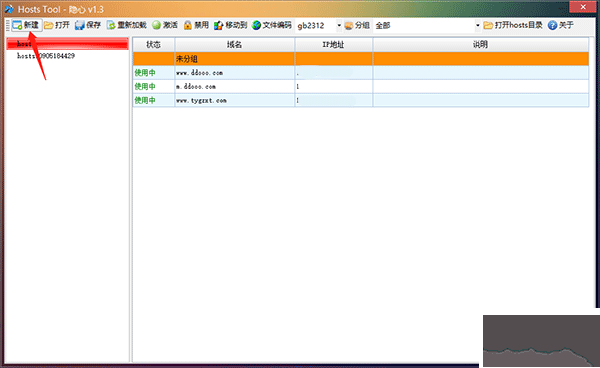Click 打开hosts目录 folder button
Image resolution: width=600 pixels, height=368 pixels.
(x=513, y=25)
